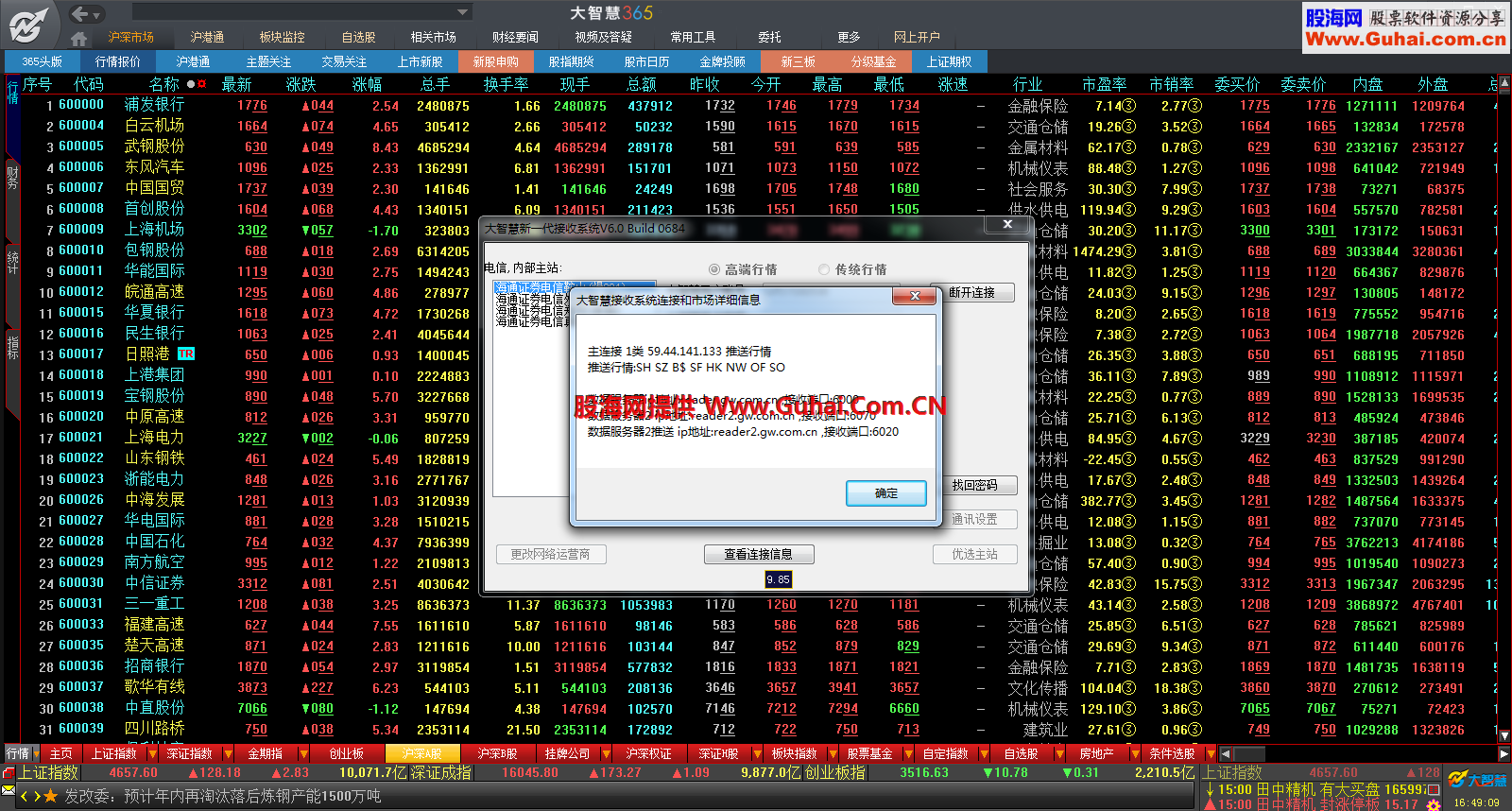Sort by the 涨幅 column header
The width and height of the screenshot is (1512, 811).
click(x=367, y=84)
